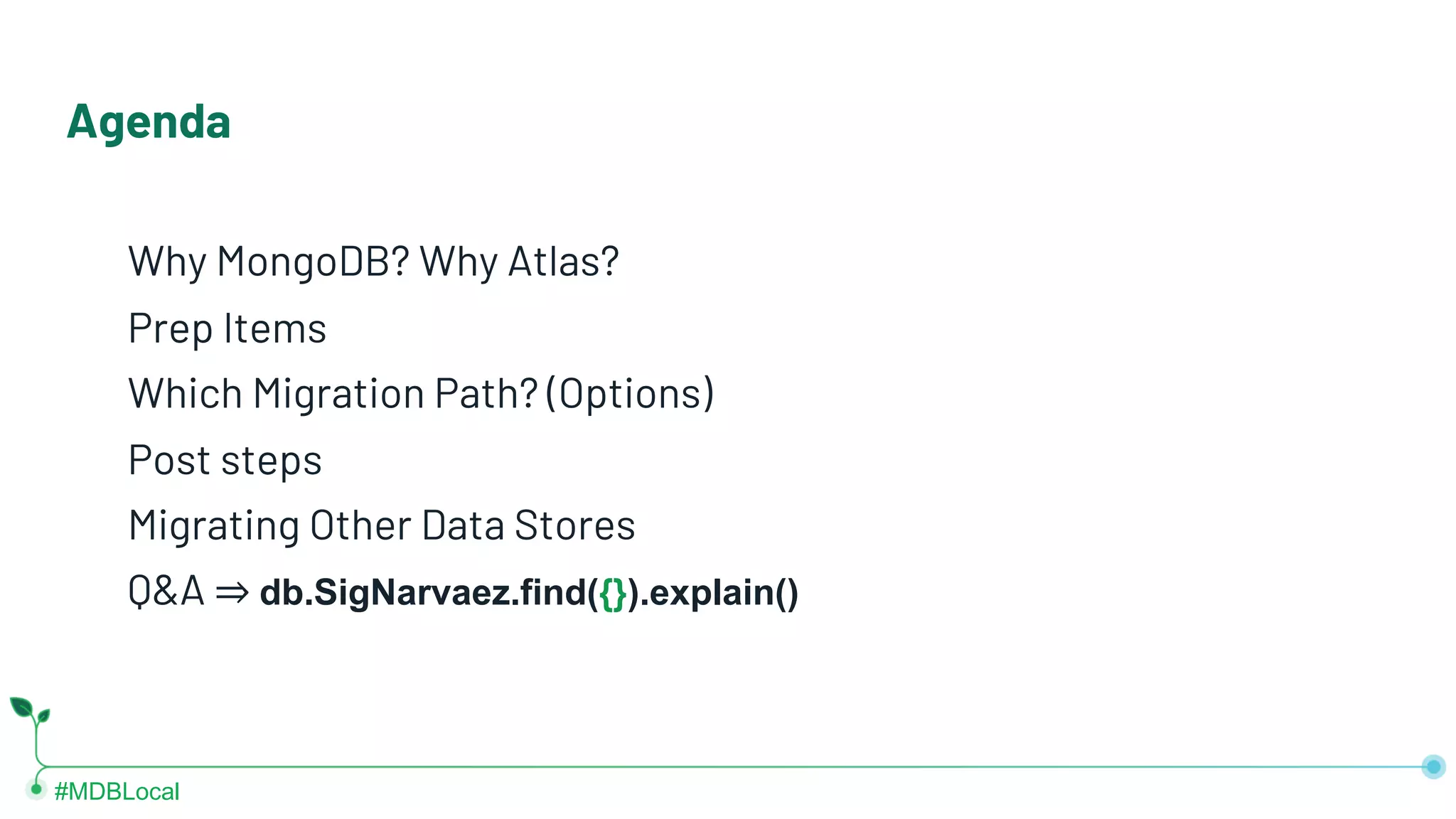The width and height of the screenshot is (1456, 819).
Task: Click the green leaf sprout icon
Action: pyautogui.click(x=28, y=711)
